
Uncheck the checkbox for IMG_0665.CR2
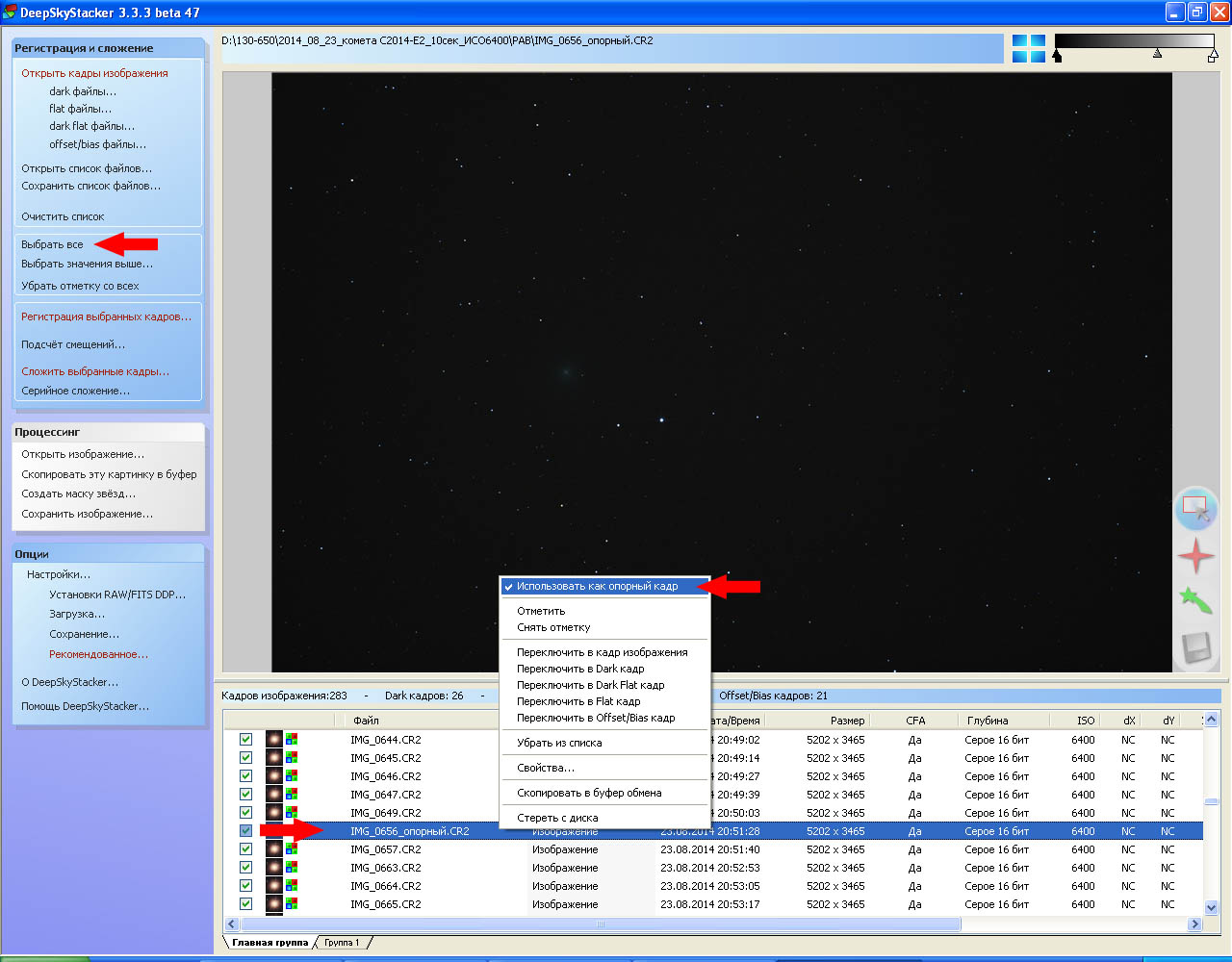click(245, 904)
